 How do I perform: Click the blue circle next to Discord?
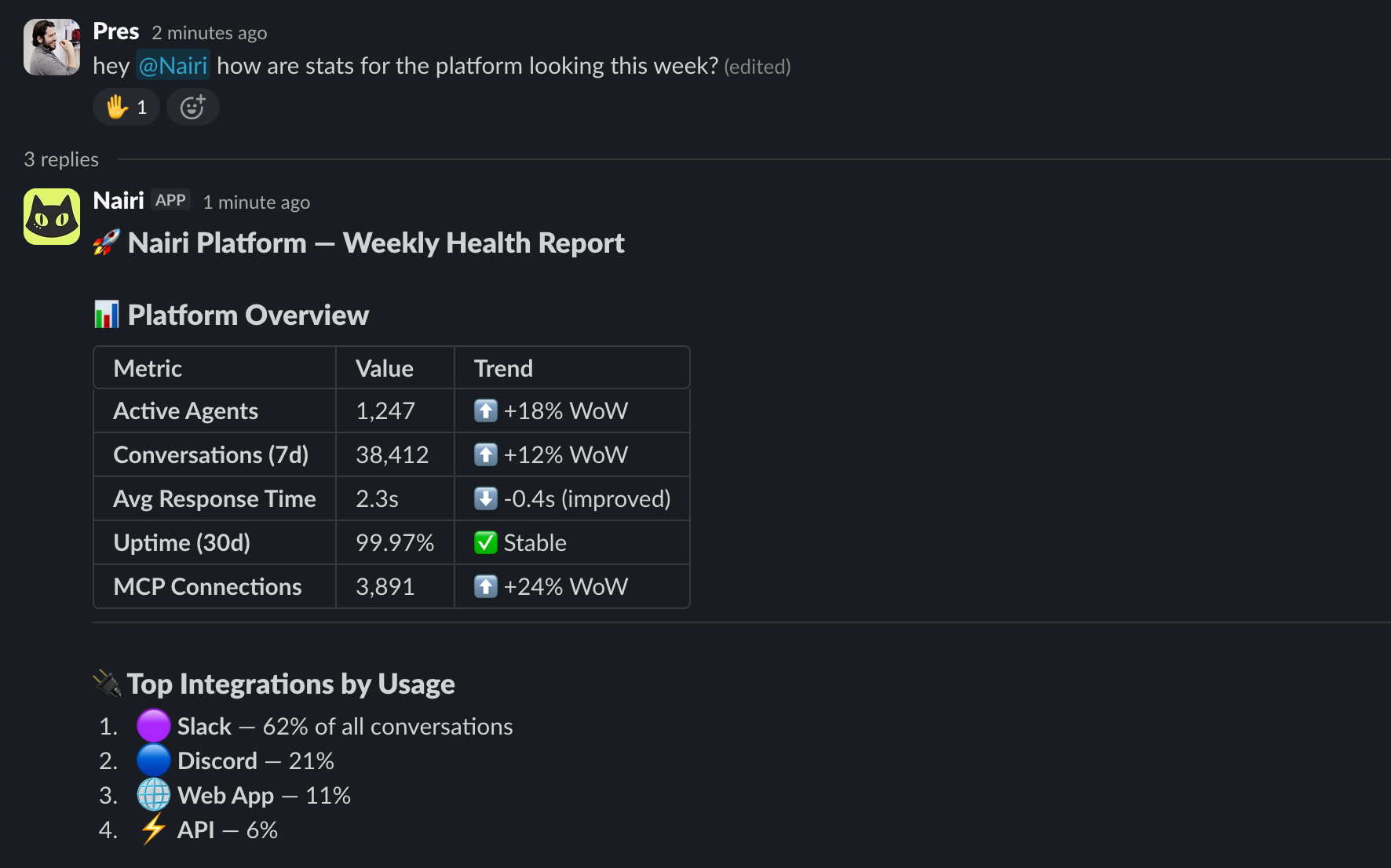[x=153, y=760]
